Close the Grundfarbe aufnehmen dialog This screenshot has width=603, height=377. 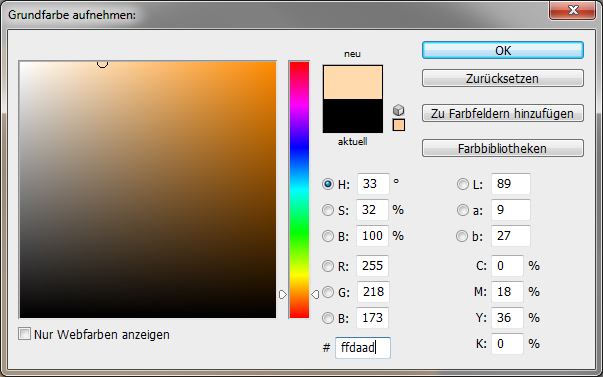(x=573, y=10)
